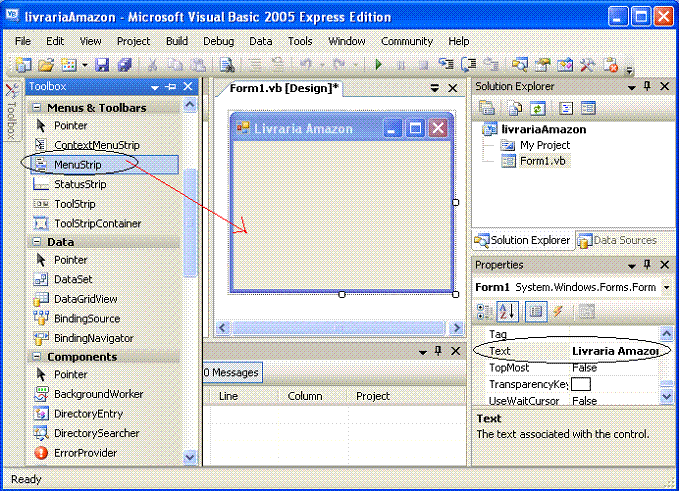The height and width of the screenshot is (491, 679).
Task: Select DataGridView in the Toolbox
Action: click(104, 299)
